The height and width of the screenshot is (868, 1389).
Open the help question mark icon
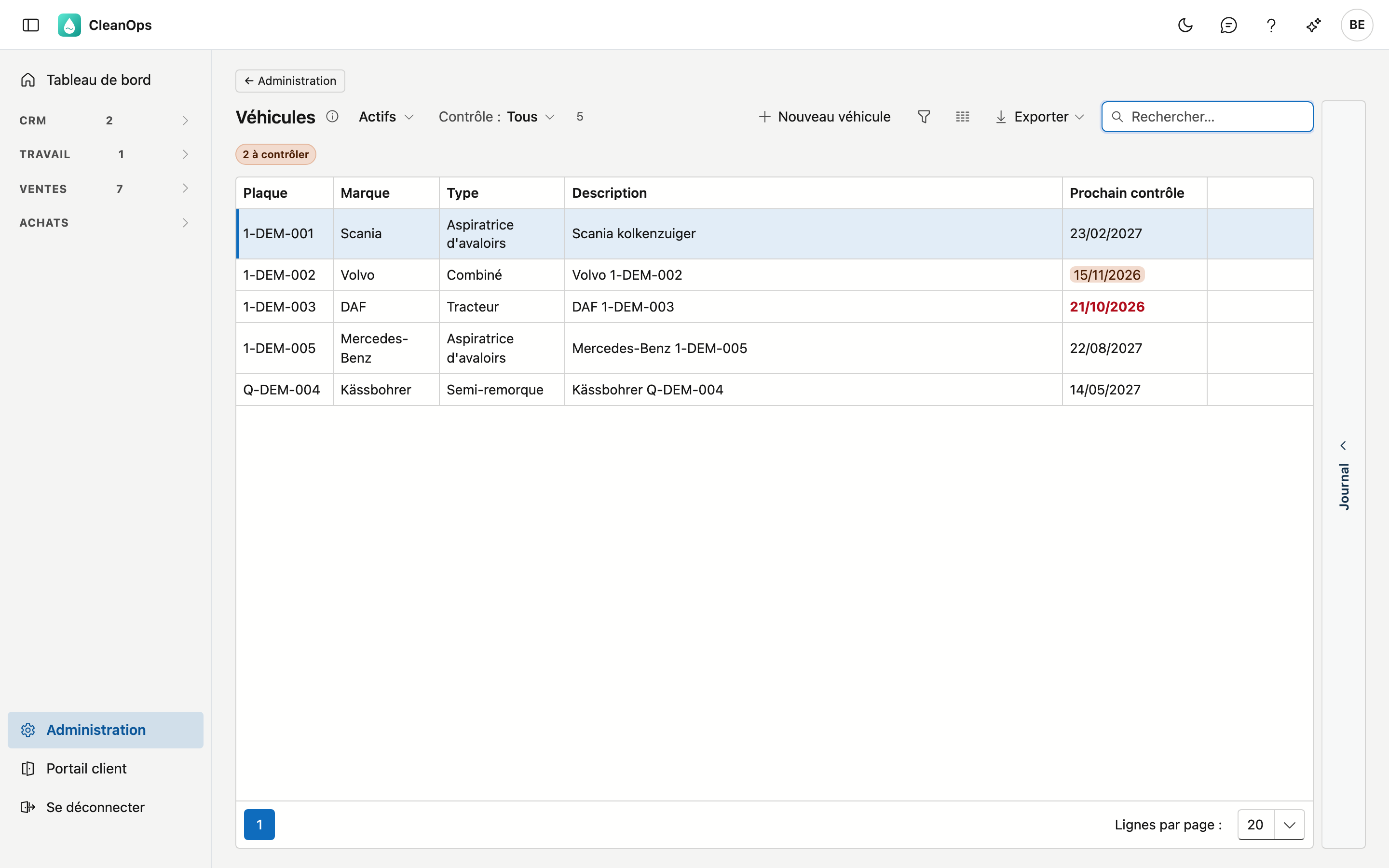coord(1271,25)
